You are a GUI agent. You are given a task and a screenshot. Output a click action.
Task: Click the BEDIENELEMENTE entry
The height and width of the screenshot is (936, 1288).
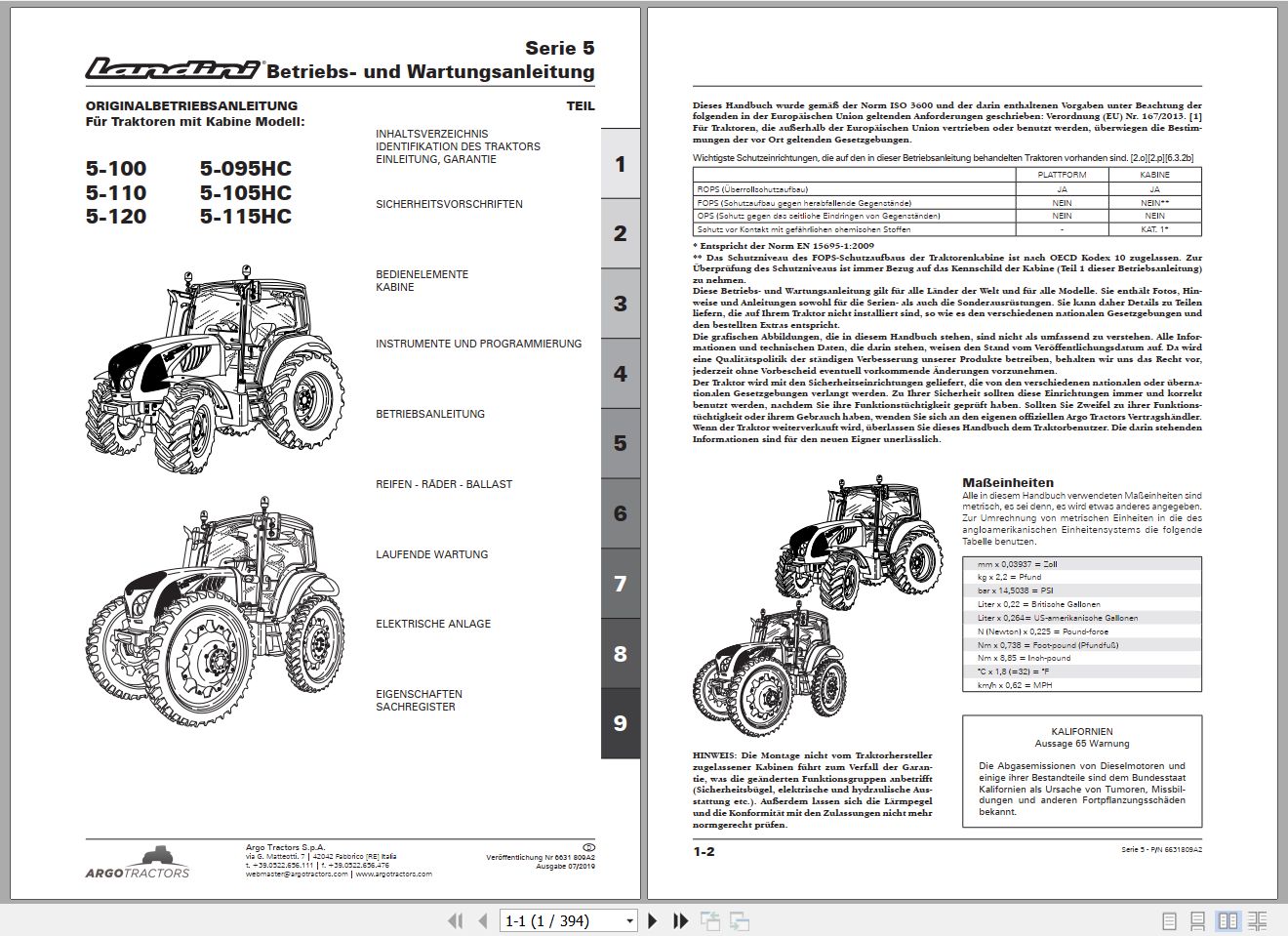click(422, 275)
